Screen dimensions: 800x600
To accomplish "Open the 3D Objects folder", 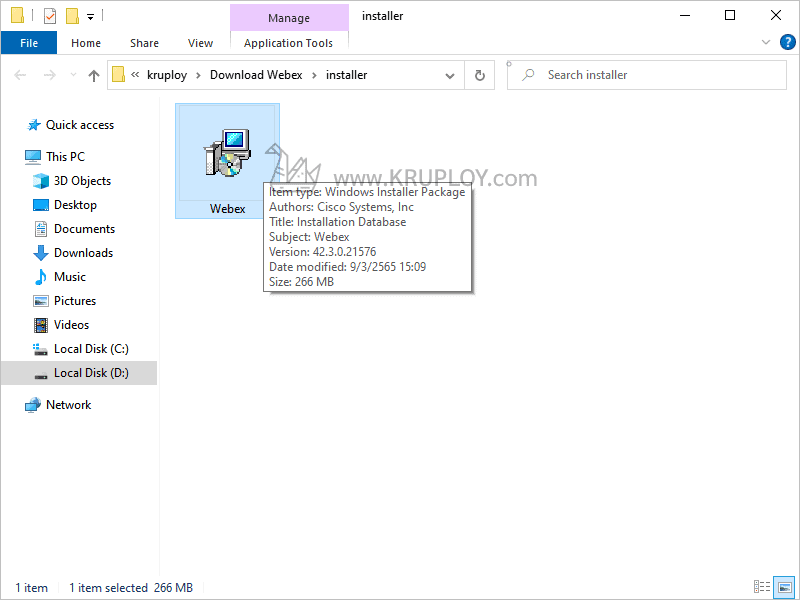I will (82, 181).
